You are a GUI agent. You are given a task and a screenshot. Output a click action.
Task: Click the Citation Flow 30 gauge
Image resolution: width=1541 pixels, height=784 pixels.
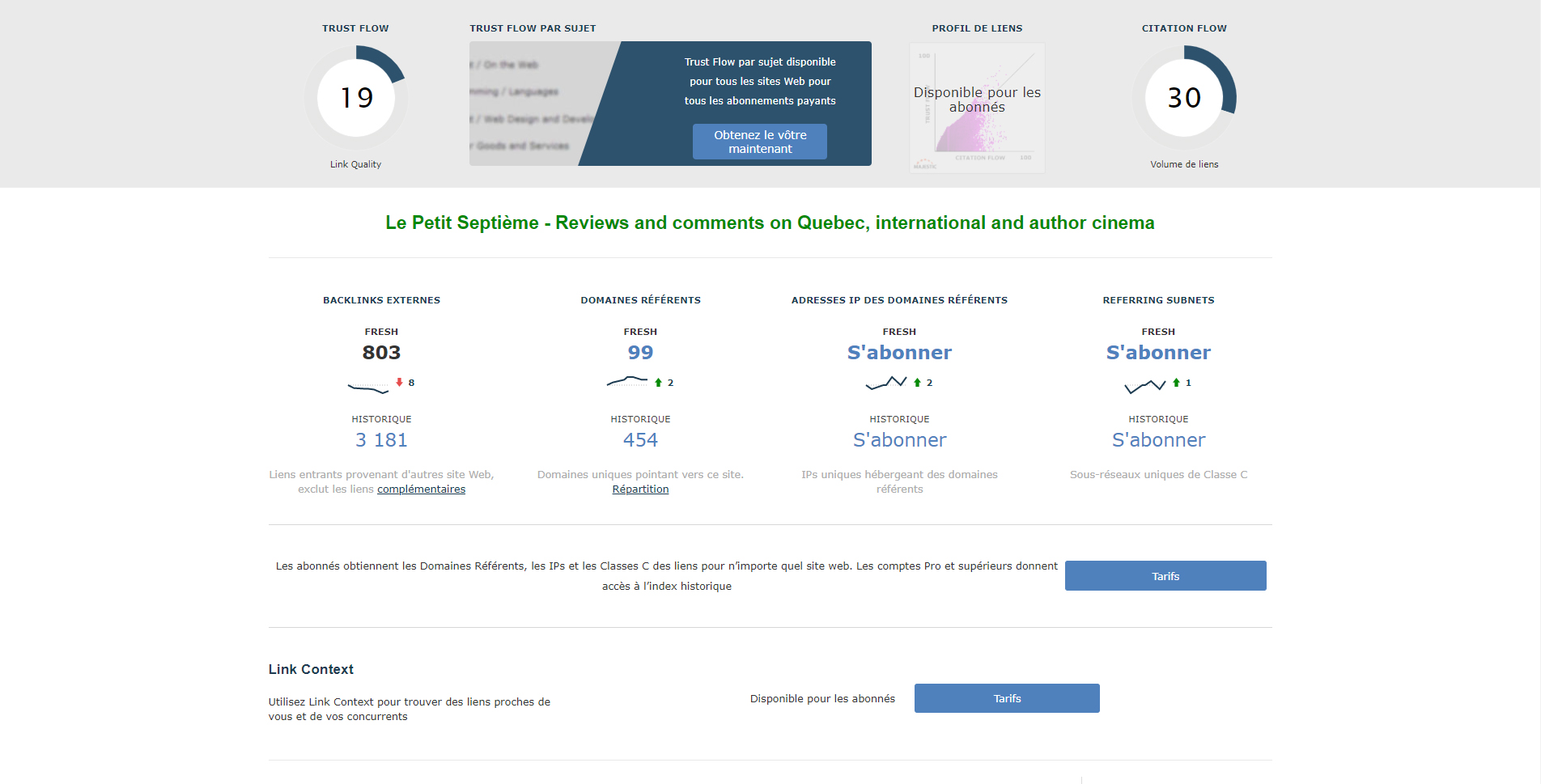point(1184,98)
